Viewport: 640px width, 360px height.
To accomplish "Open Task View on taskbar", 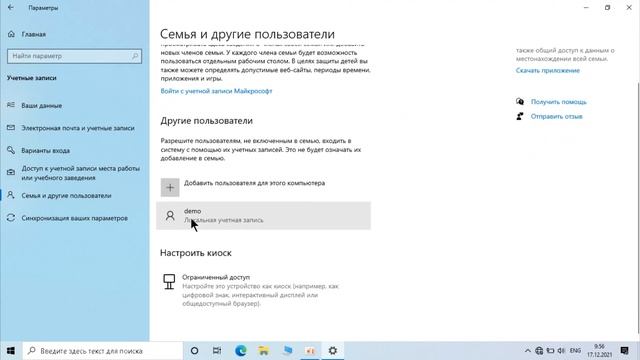I will [x=217, y=351].
